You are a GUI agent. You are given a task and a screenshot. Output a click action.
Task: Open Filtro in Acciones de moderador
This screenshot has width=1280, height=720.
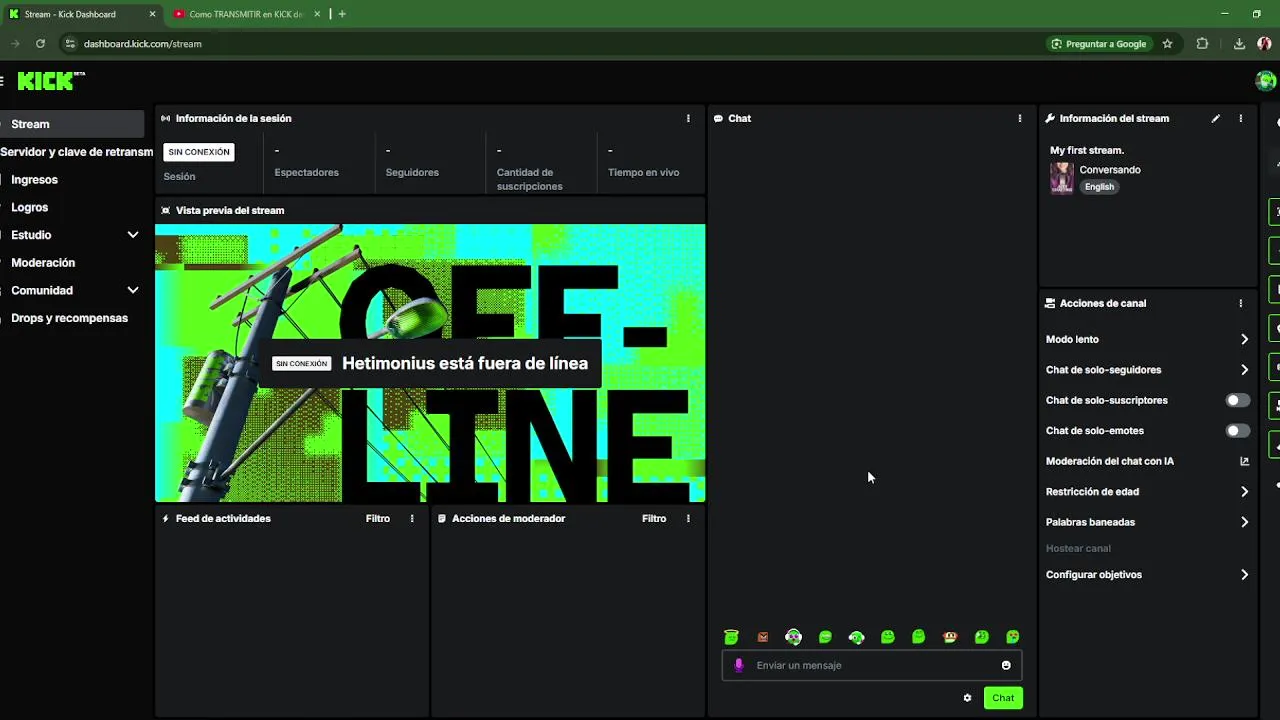click(654, 518)
